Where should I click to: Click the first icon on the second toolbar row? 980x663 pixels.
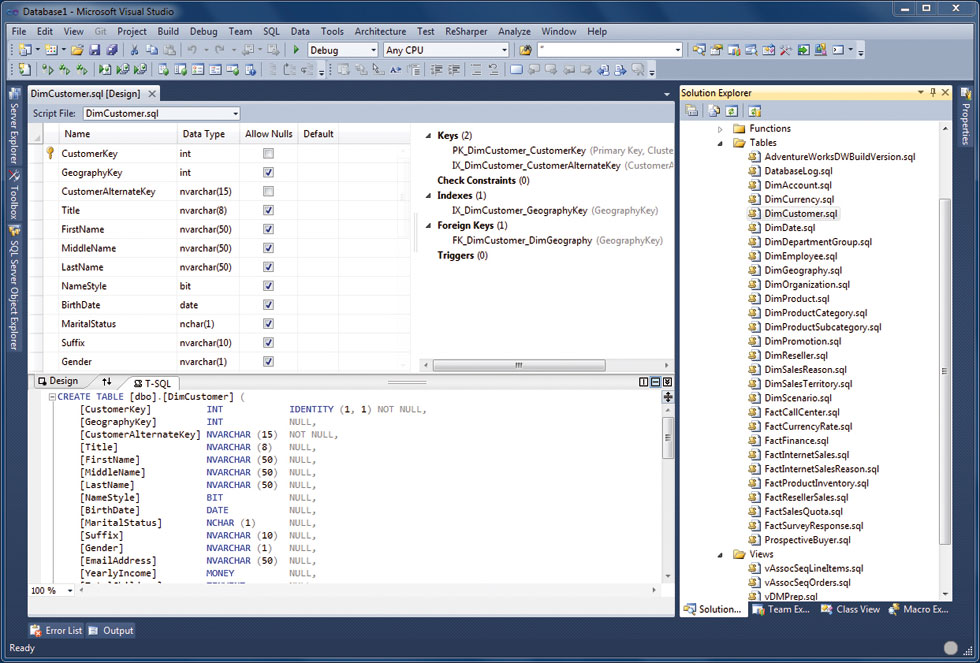[x=24, y=69]
